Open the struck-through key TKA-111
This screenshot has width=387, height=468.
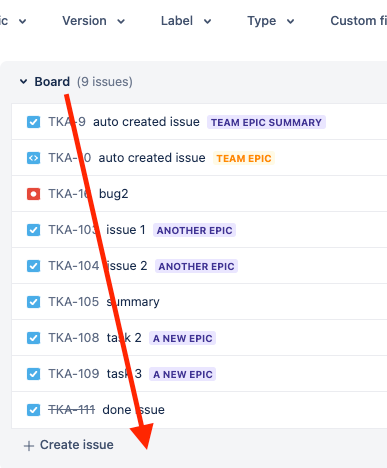[72, 410]
